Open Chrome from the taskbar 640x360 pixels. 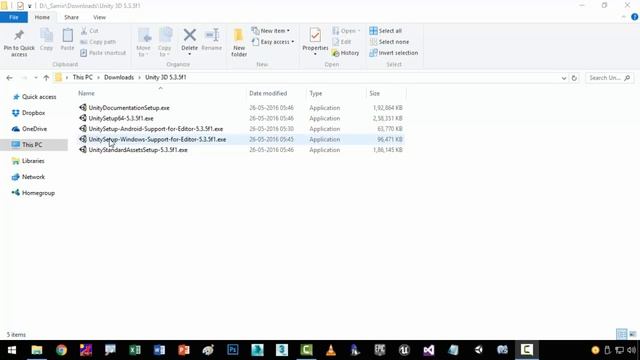(62, 350)
